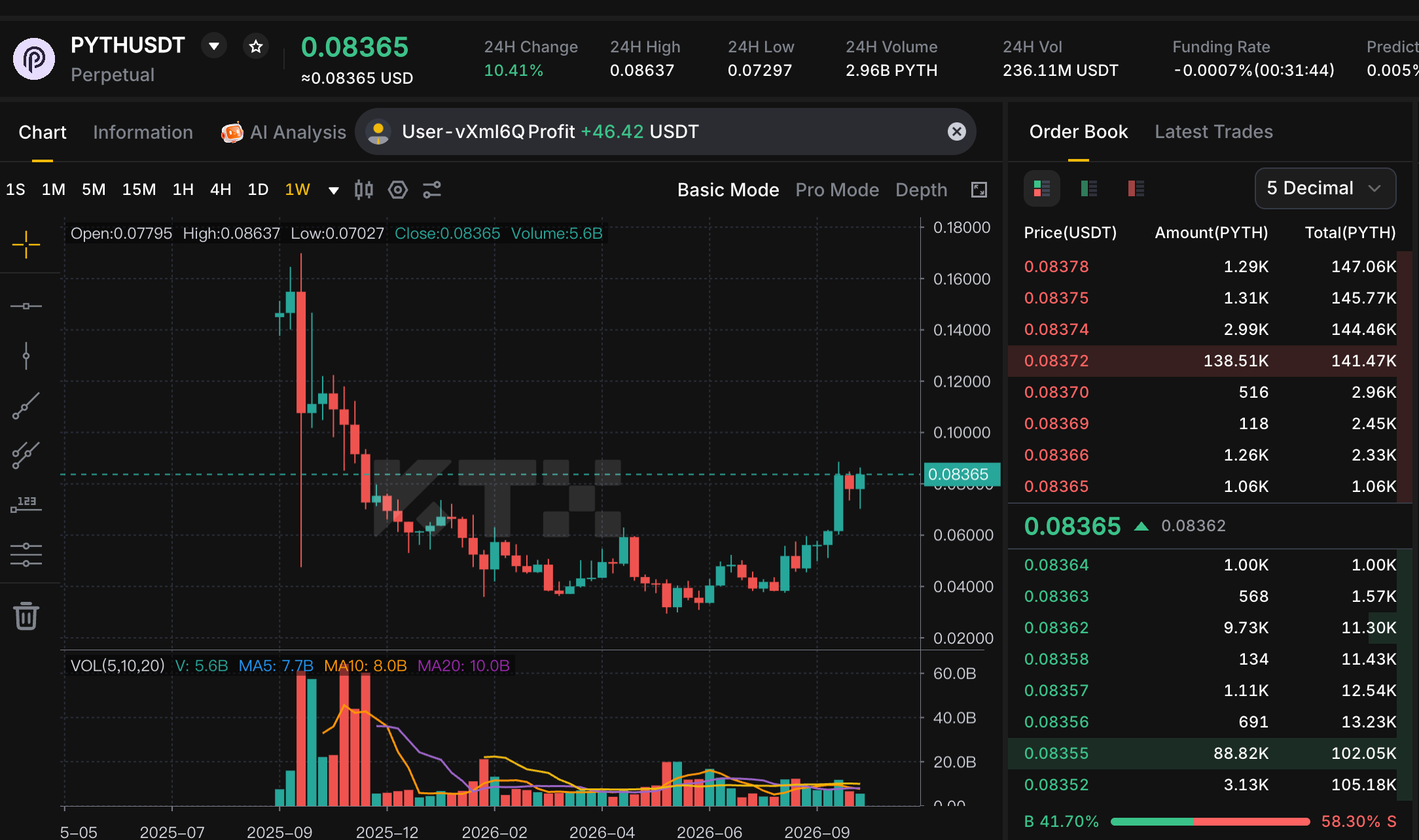This screenshot has height=840, width=1419.
Task: Select the Fibonacci levels line tool
Action: click(26, 555)
